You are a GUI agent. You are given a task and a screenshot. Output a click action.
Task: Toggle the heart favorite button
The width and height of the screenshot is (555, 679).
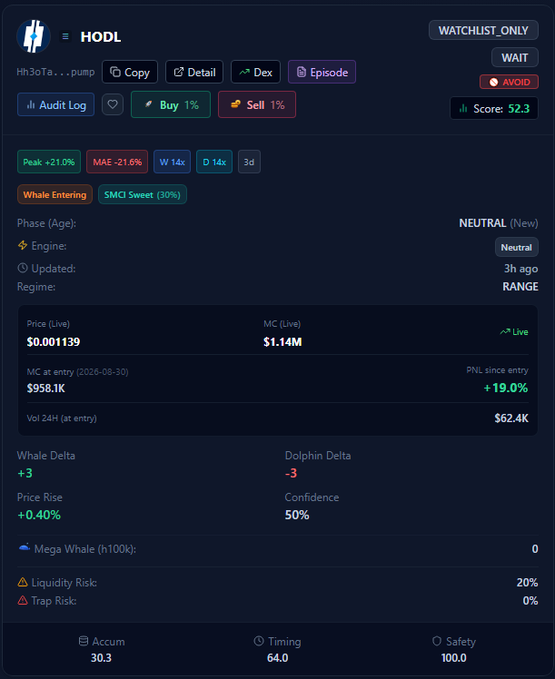[x=113, y=104]
